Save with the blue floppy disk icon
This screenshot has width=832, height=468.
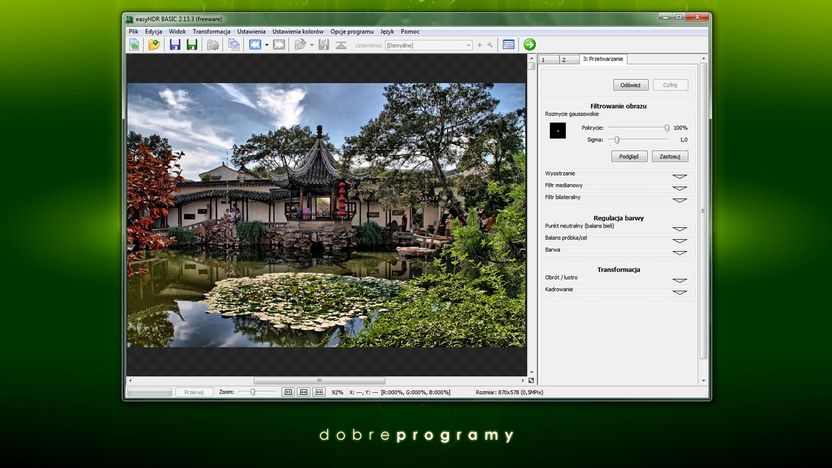click(175, 45)
